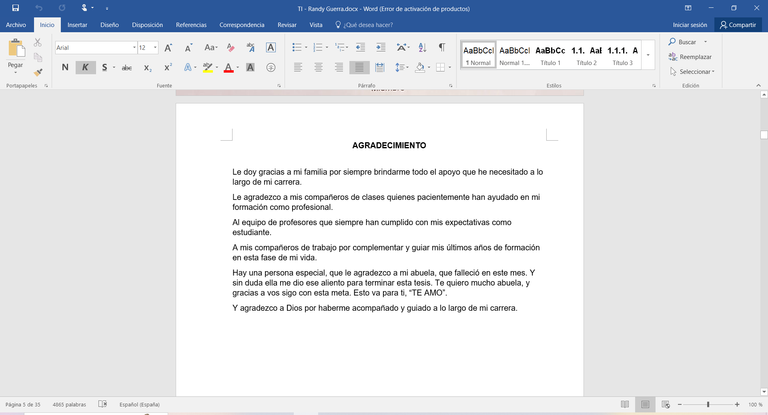The height and width of the screenshot is (415, 768).
Task: Open Replace (Reemplazar) dialog
Action: click(690, 57)
